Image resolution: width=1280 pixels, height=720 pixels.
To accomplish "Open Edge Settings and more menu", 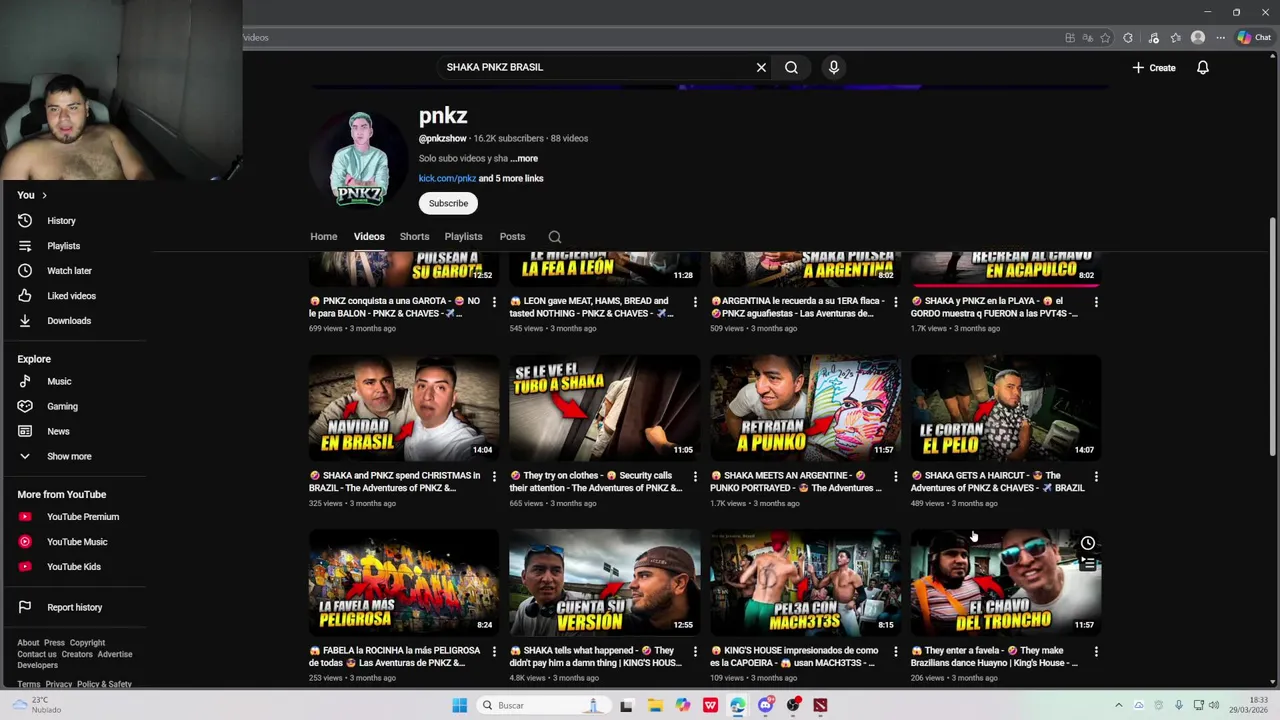I will point(1220,38).
